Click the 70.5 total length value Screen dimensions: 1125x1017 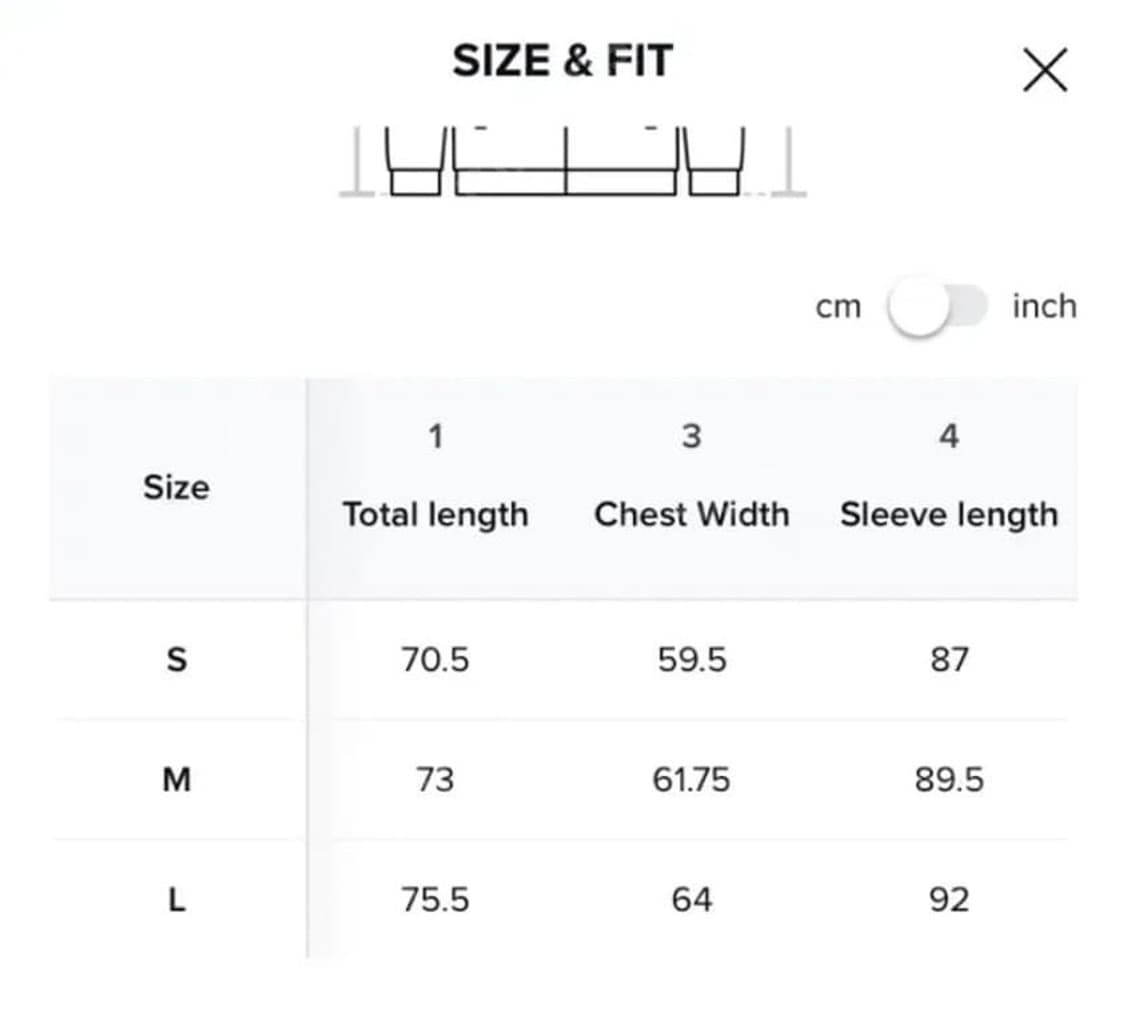point(435,660)
